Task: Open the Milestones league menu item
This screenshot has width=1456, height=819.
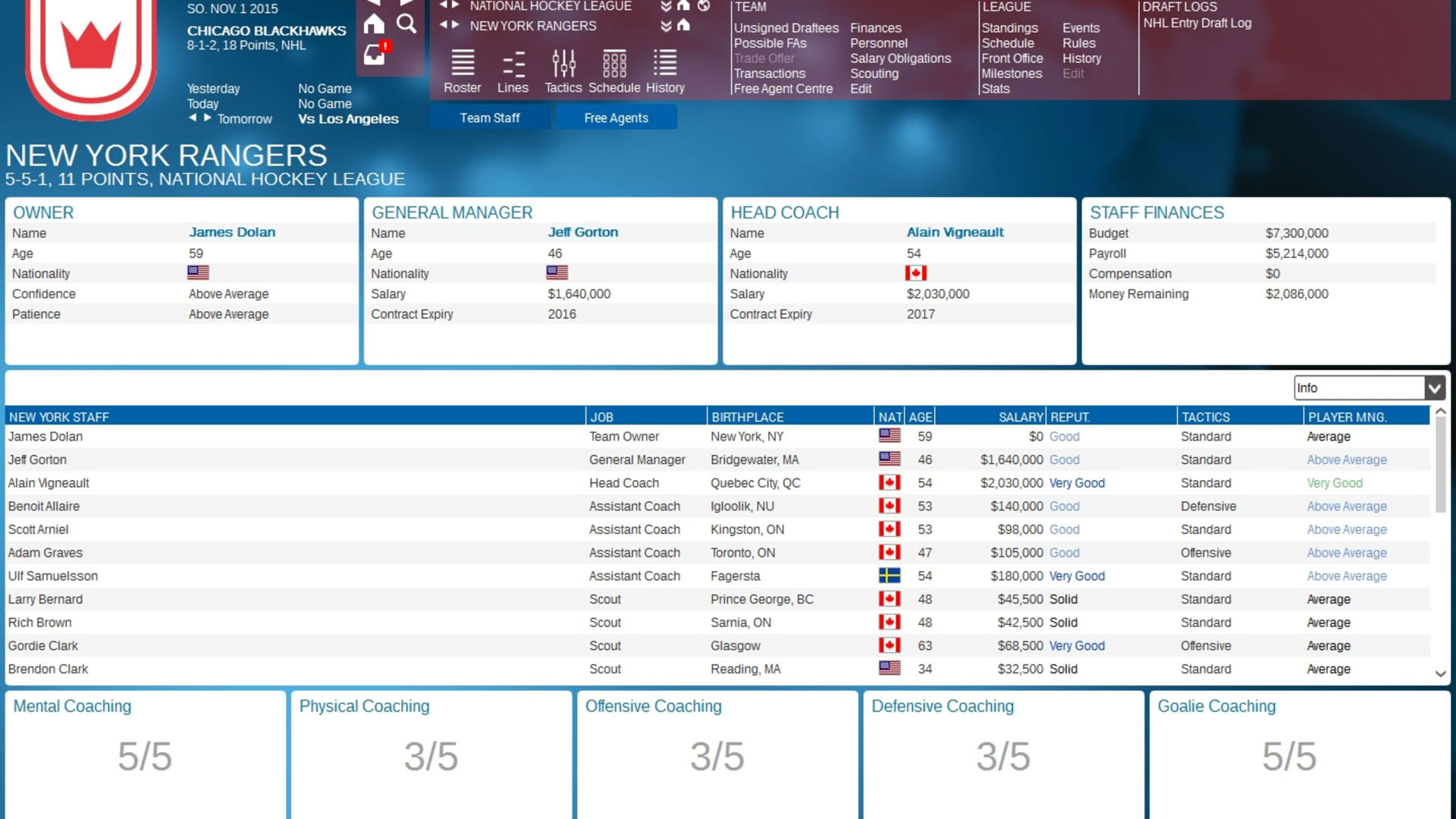Action: pyautogui.click(x=1012, y=74)
